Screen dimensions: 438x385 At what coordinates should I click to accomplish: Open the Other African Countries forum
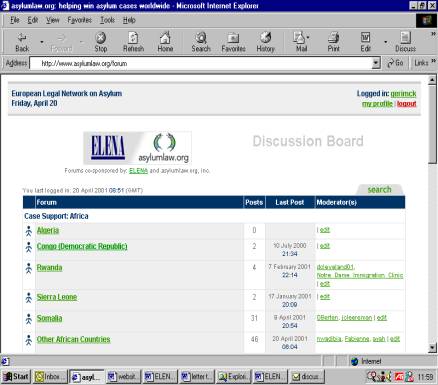(x=73, y=339)
